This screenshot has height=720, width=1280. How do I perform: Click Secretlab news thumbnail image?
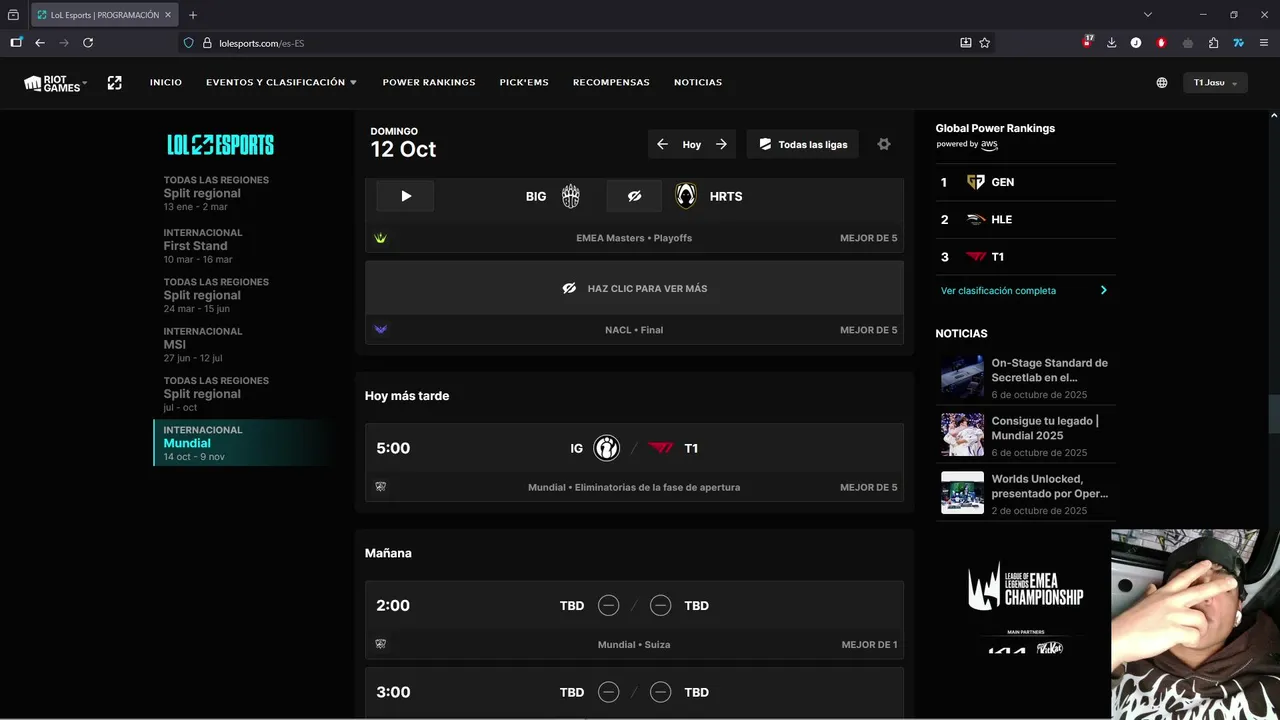[962, 377]
